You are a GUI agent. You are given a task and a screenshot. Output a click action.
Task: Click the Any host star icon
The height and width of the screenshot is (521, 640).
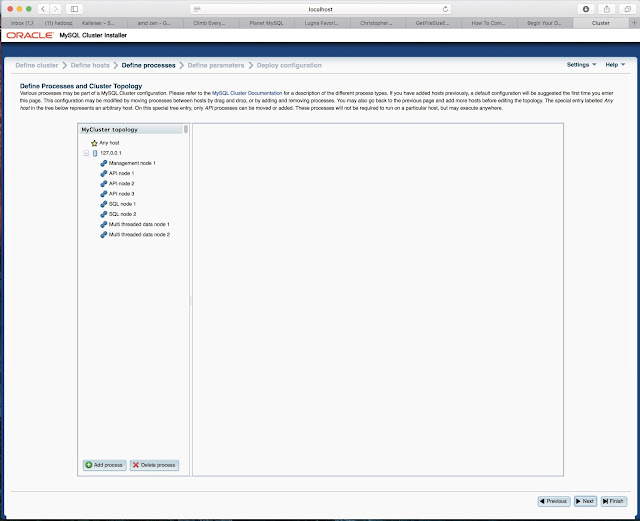(94, 143)
